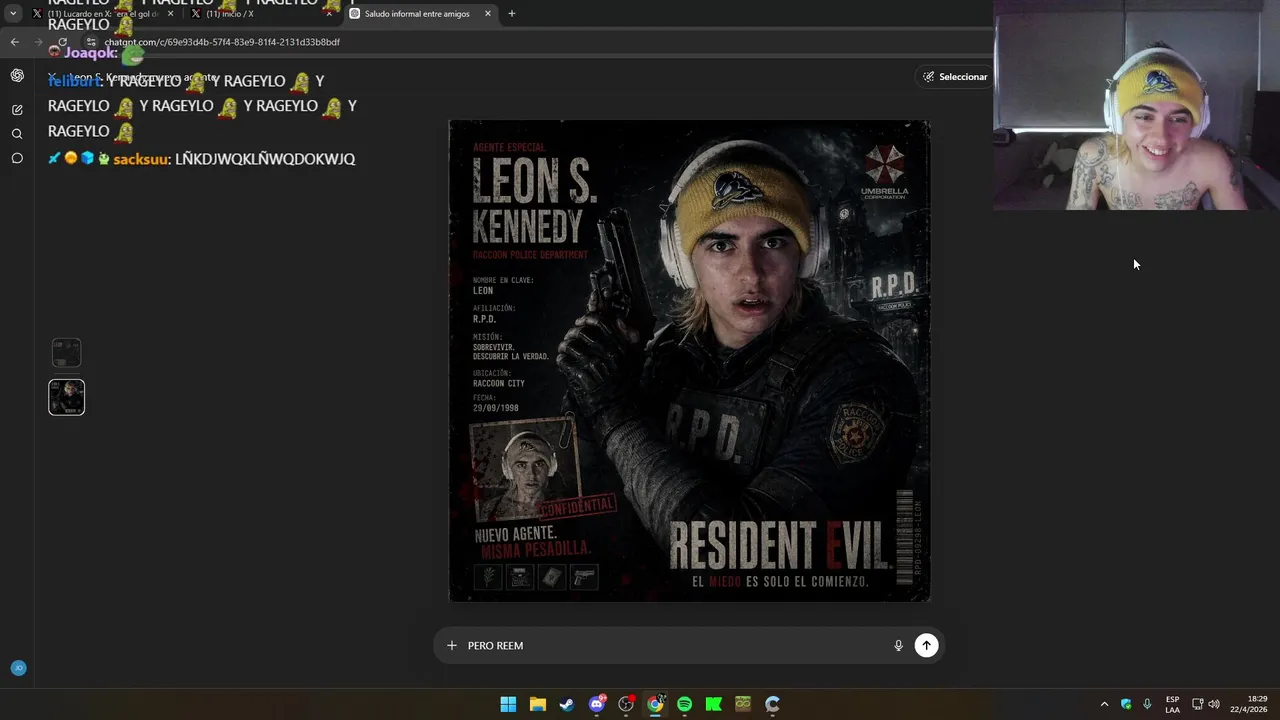1280x720 pixels.
Task: Reload the page with the refresh icon
Action: (x=62, y=42)
